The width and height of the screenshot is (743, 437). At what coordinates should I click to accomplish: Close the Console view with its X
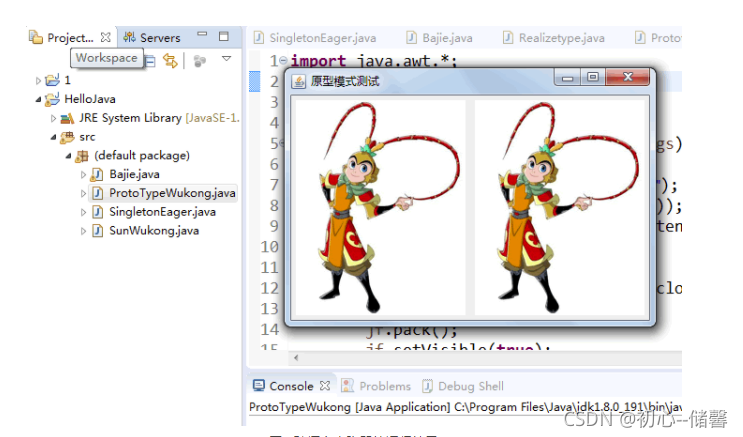(x=325, y=386)
